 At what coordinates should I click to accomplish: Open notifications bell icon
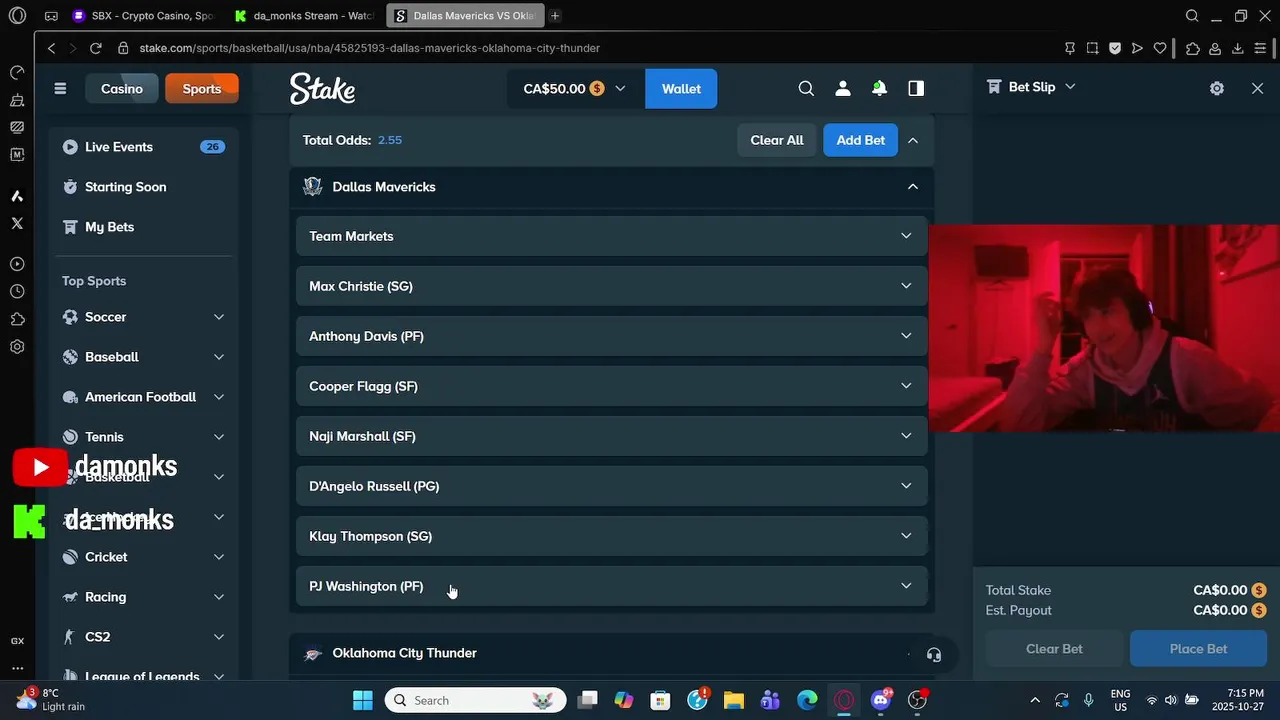(879, 89)
